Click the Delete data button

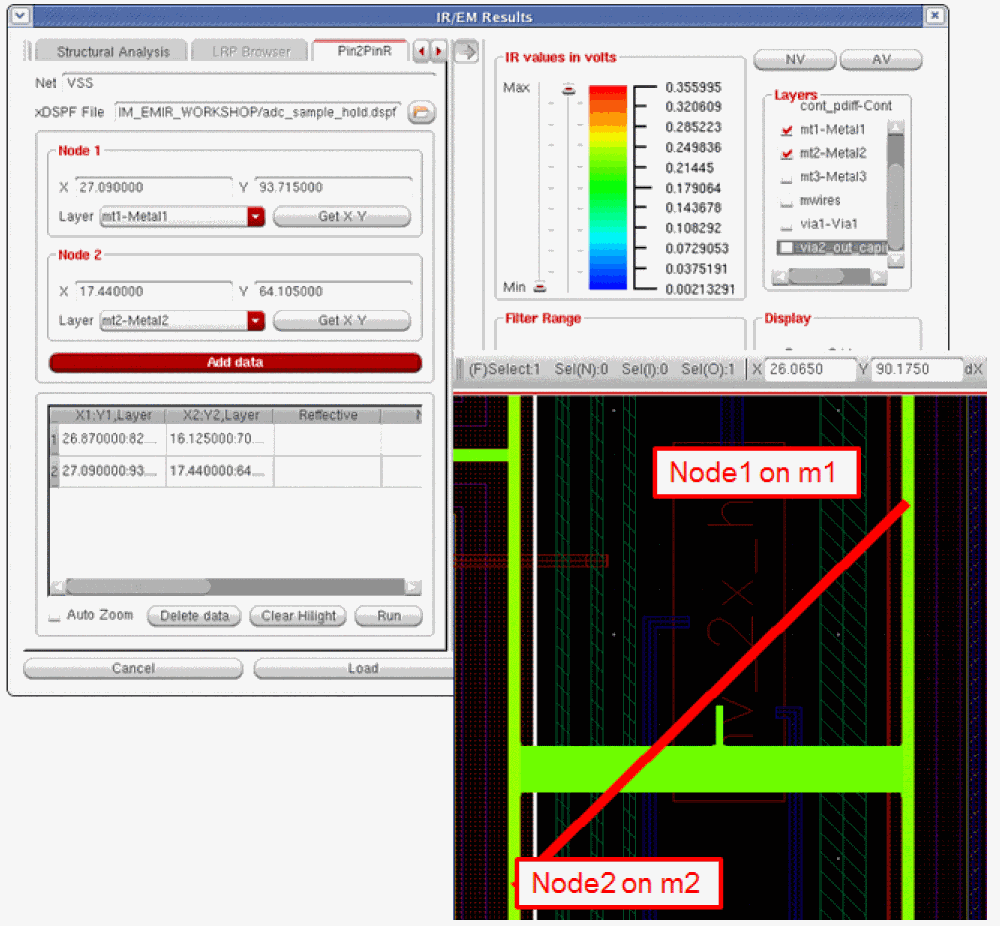click(194, 616)
